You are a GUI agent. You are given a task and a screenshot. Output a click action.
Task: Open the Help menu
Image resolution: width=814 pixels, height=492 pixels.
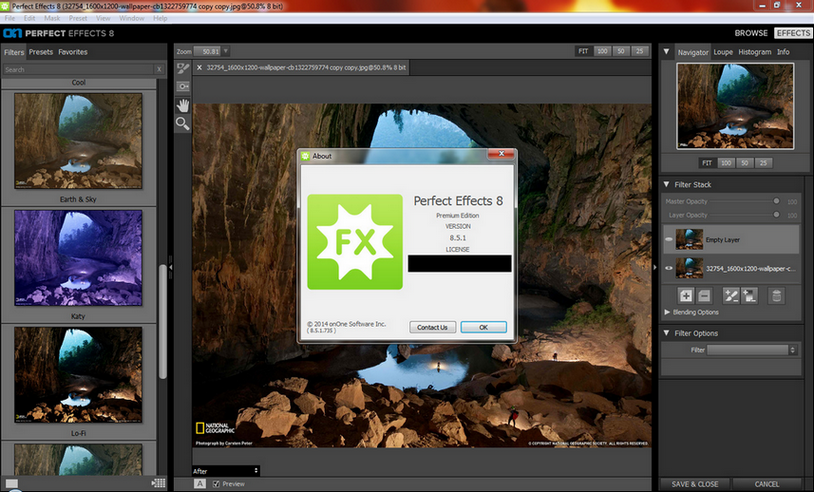[160, 18]
